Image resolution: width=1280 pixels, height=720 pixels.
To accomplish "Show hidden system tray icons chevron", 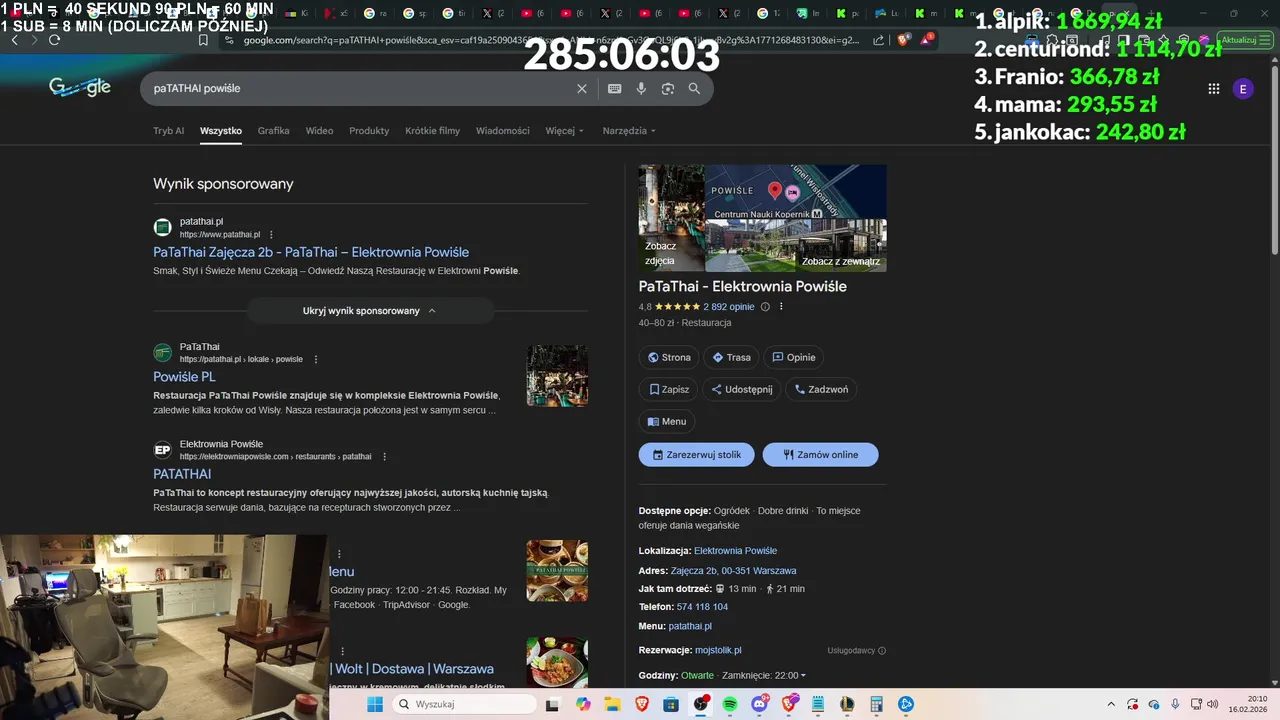I will pos(1110,704).
